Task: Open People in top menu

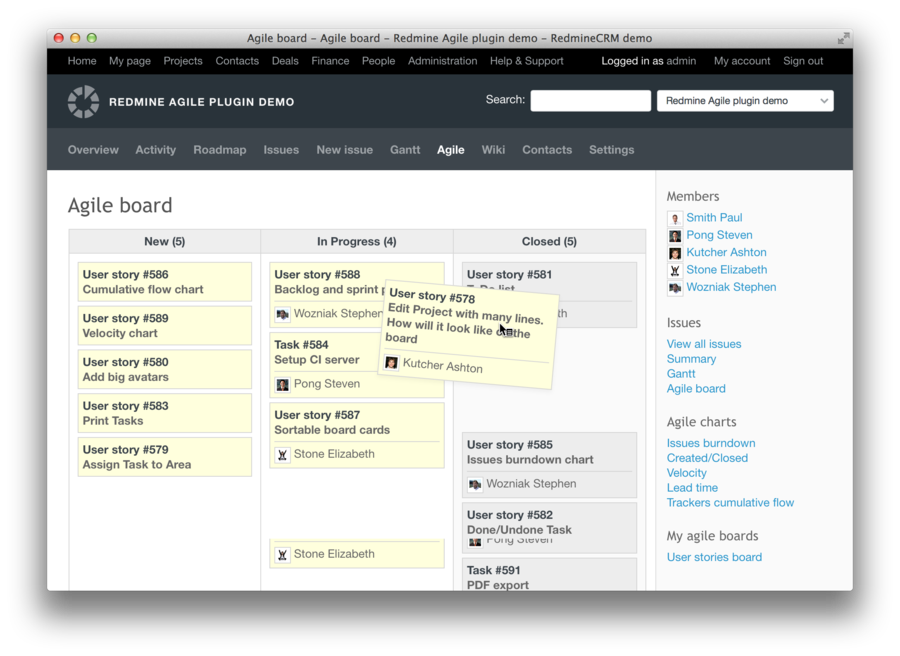Action: pyautogui.click(x=378, y=61)
